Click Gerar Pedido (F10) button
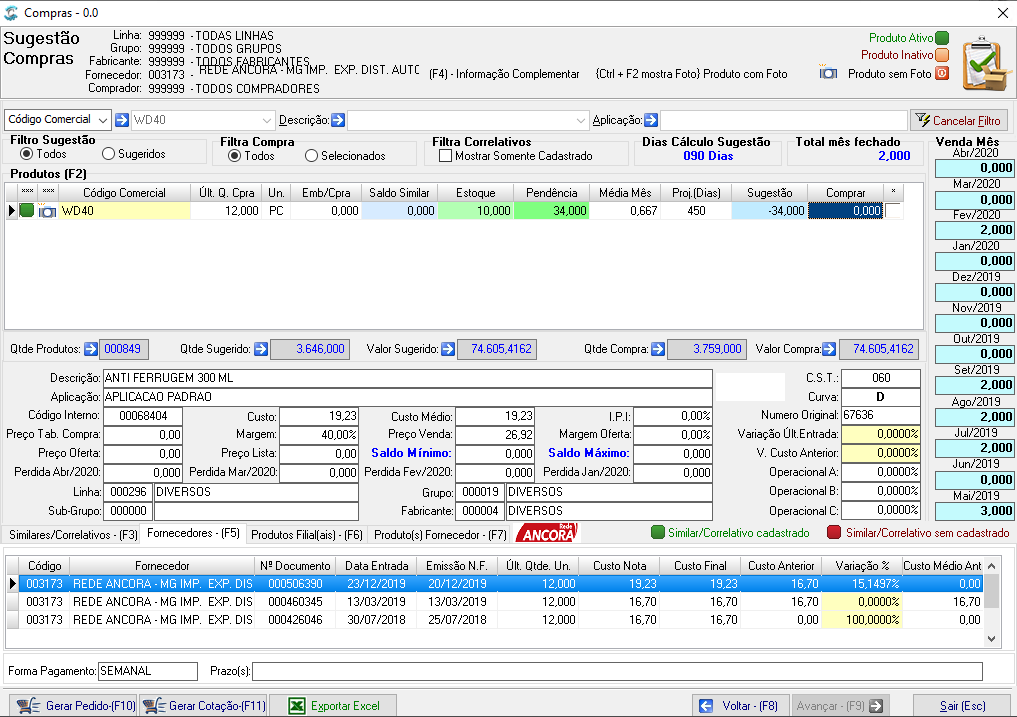 (x=74, y=706)
